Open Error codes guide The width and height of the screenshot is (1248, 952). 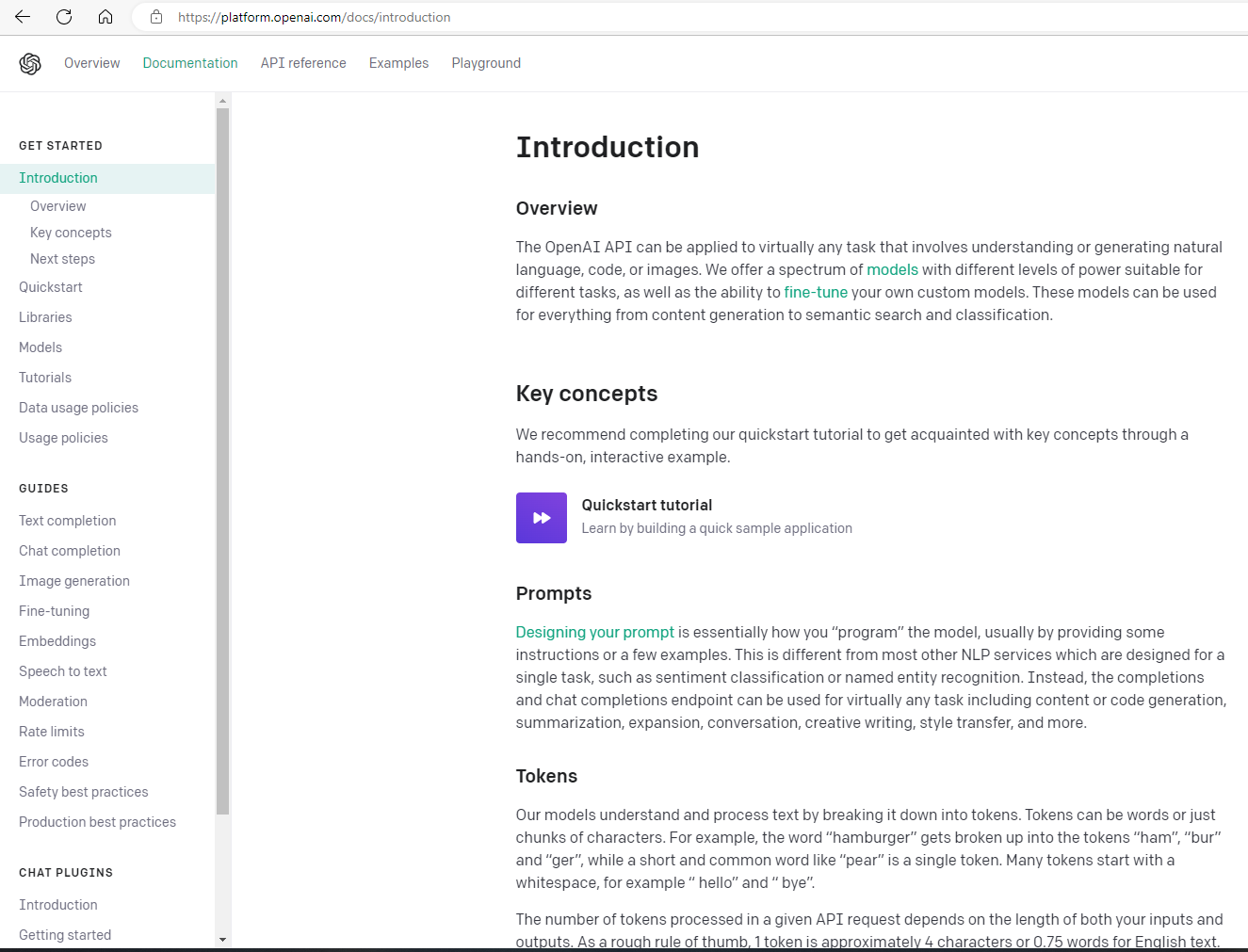(x=54, y=762)
